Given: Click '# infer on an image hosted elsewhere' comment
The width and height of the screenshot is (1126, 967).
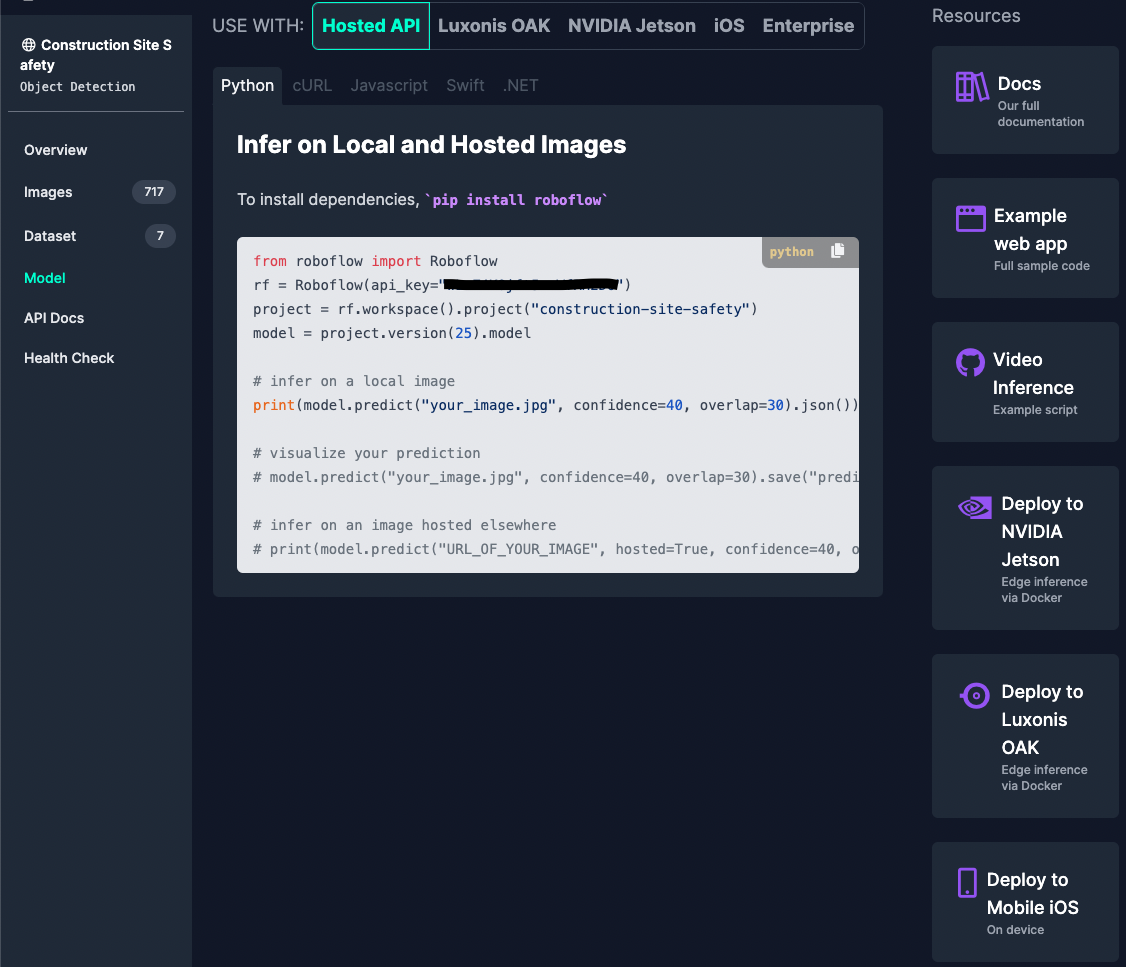Looking at the screenshot, I should (x=404, y=525).
